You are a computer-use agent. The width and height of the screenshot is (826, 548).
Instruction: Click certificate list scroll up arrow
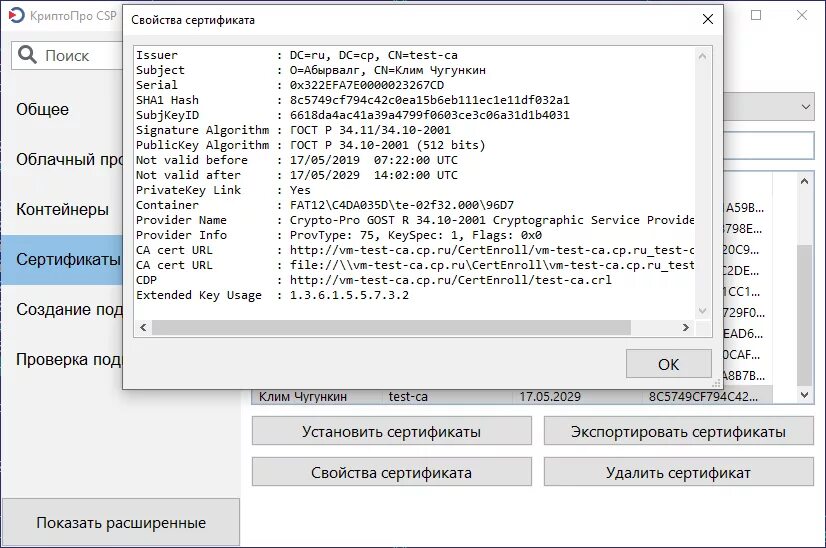tap(804, 181)
